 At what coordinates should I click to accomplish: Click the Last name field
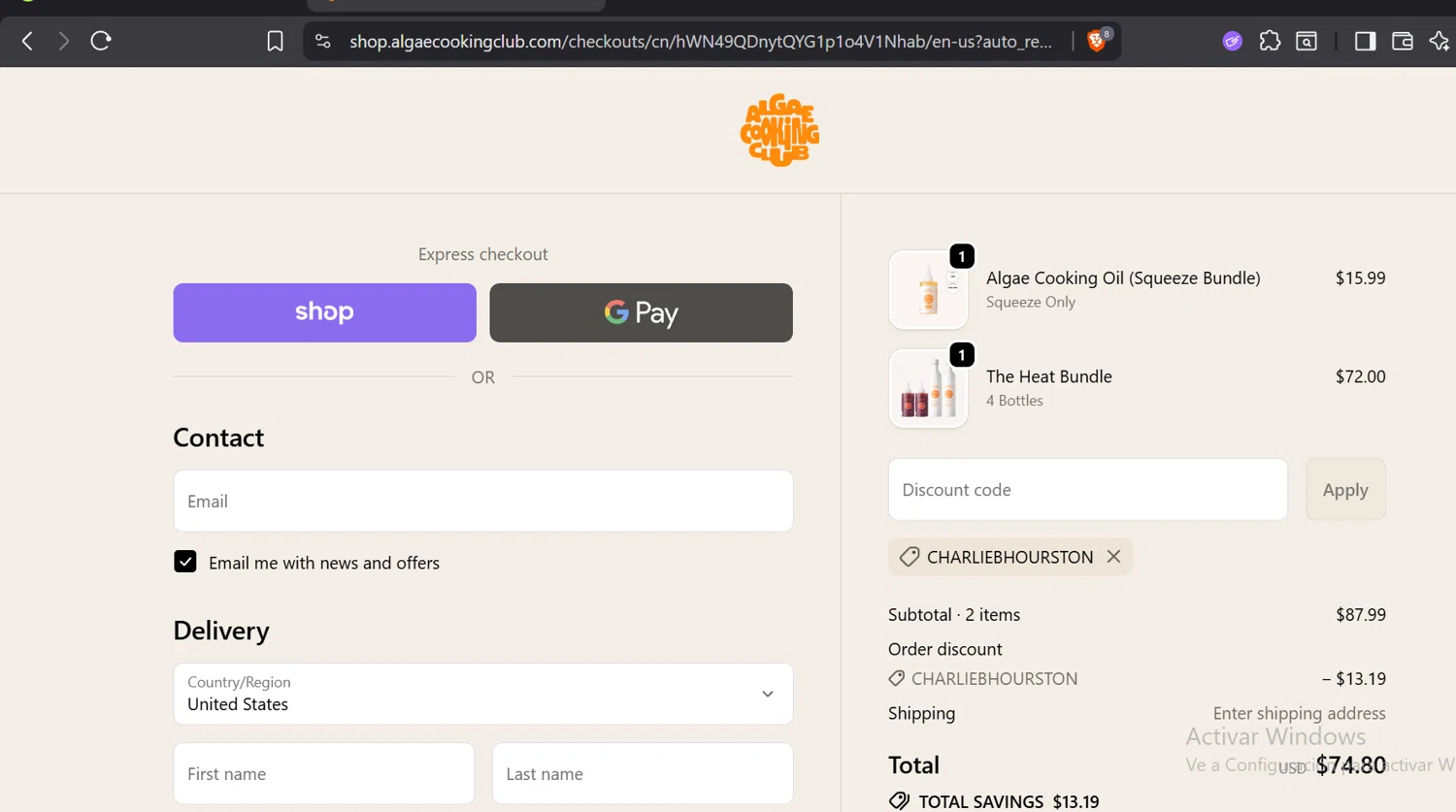coord(643,773)
